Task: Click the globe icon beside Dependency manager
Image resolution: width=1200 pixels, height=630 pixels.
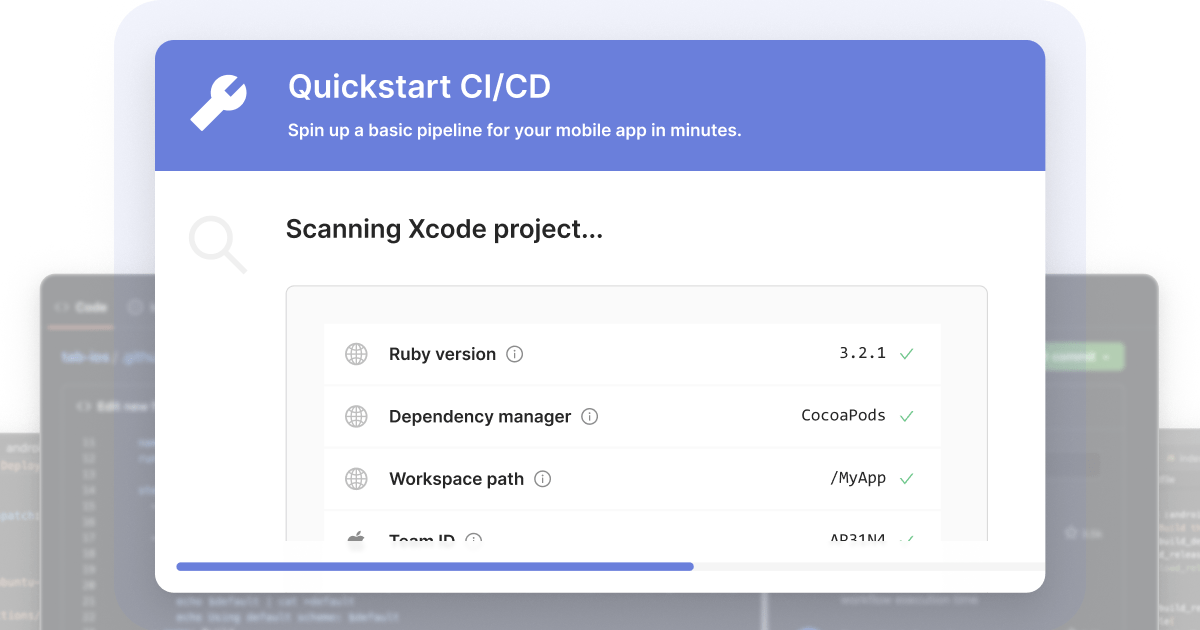Action: [356, 416]
